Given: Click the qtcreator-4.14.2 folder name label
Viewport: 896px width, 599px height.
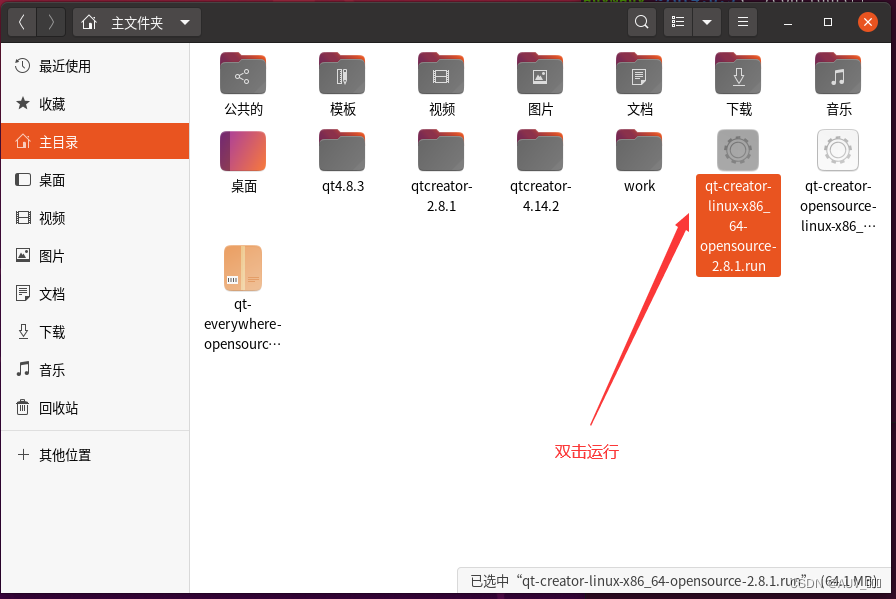Looking at the screenshot, I should point(541,196).
